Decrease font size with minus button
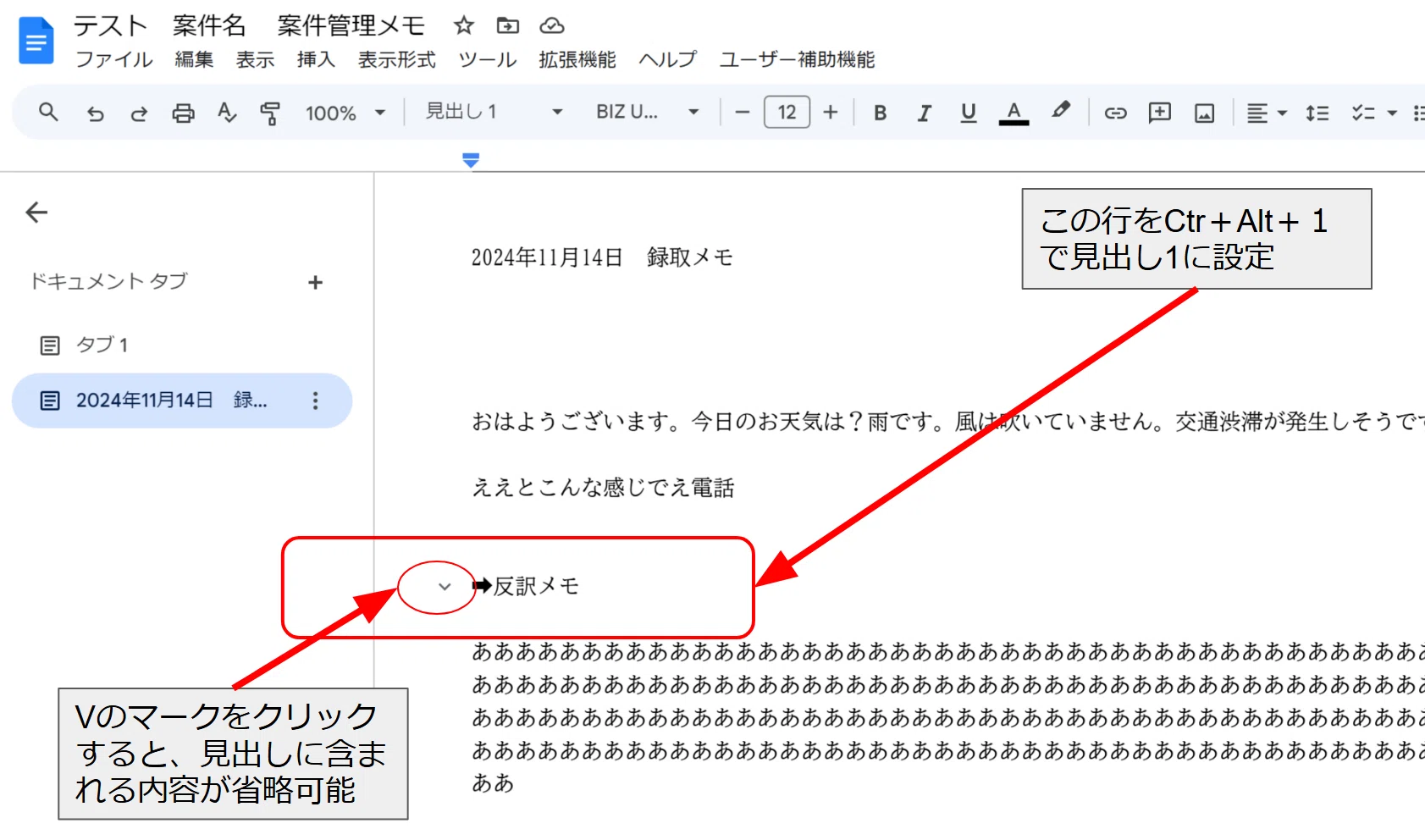1425x840 pixels. pyautogui.click(x=743, y=112)
